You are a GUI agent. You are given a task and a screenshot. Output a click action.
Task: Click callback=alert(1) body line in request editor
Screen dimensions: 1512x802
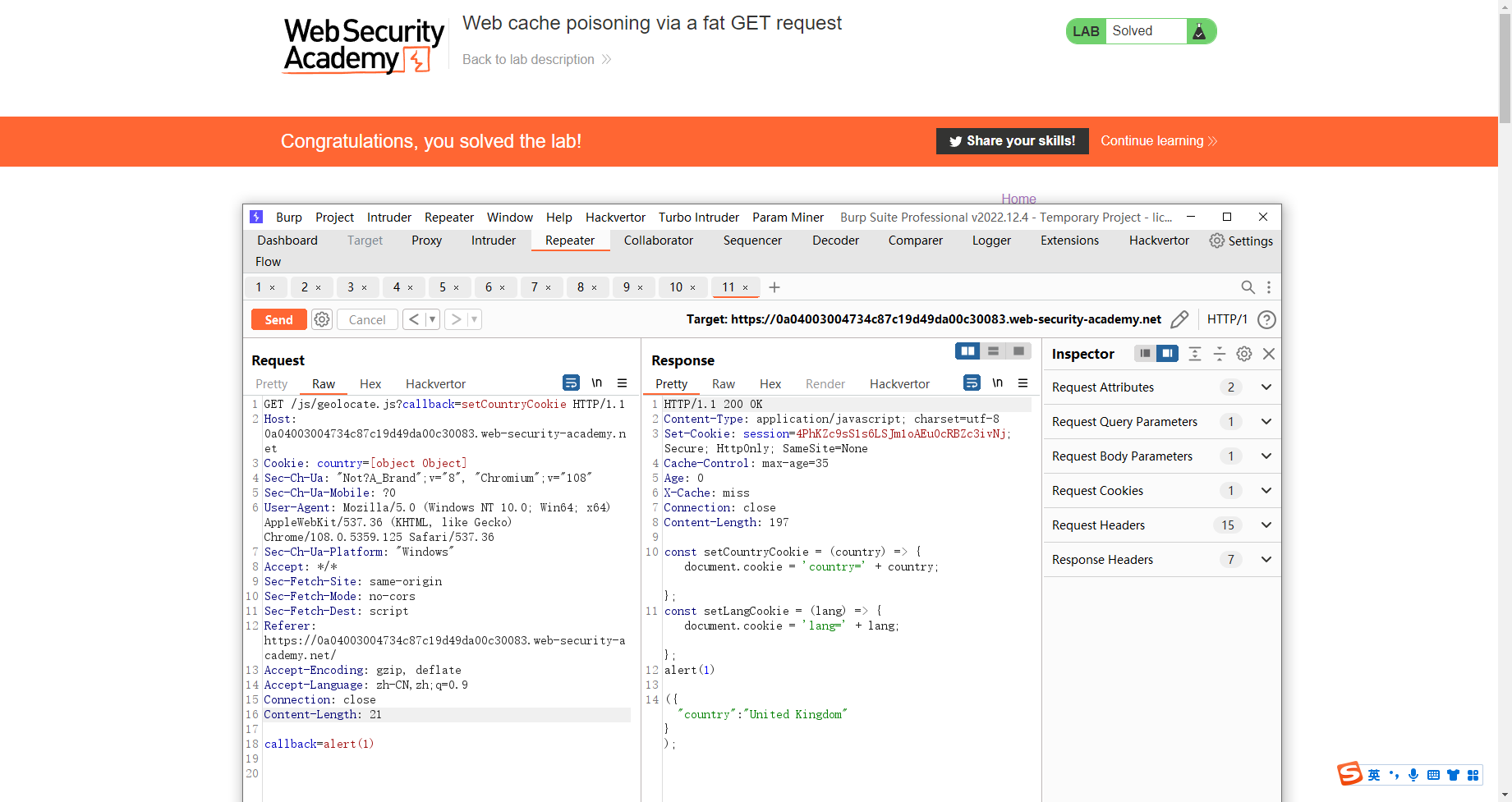coord(319,745)
